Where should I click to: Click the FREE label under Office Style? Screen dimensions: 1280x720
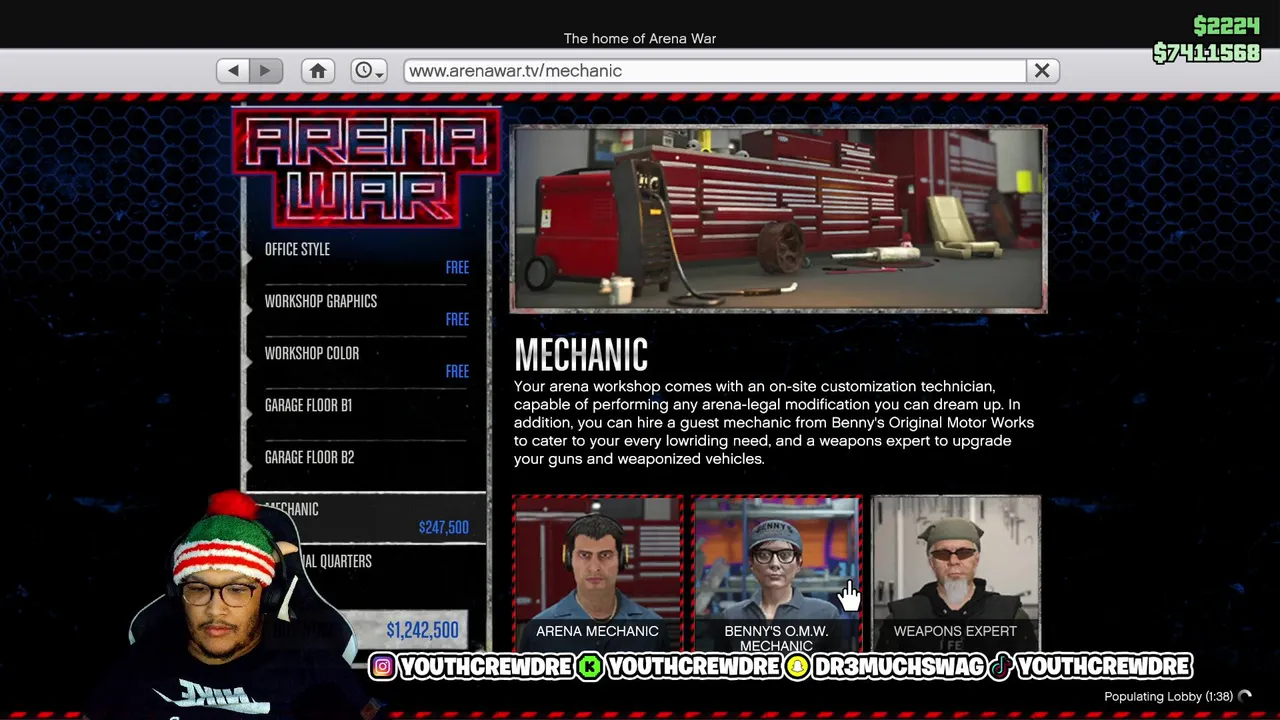[x=457, y=267]
